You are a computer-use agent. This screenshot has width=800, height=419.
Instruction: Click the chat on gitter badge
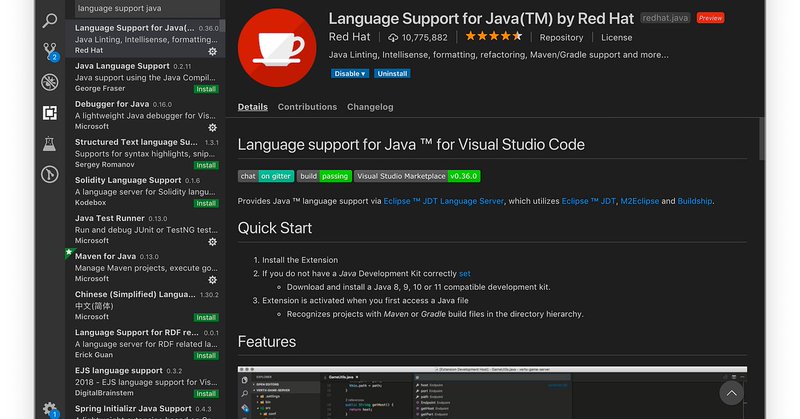tap(266, 176)
